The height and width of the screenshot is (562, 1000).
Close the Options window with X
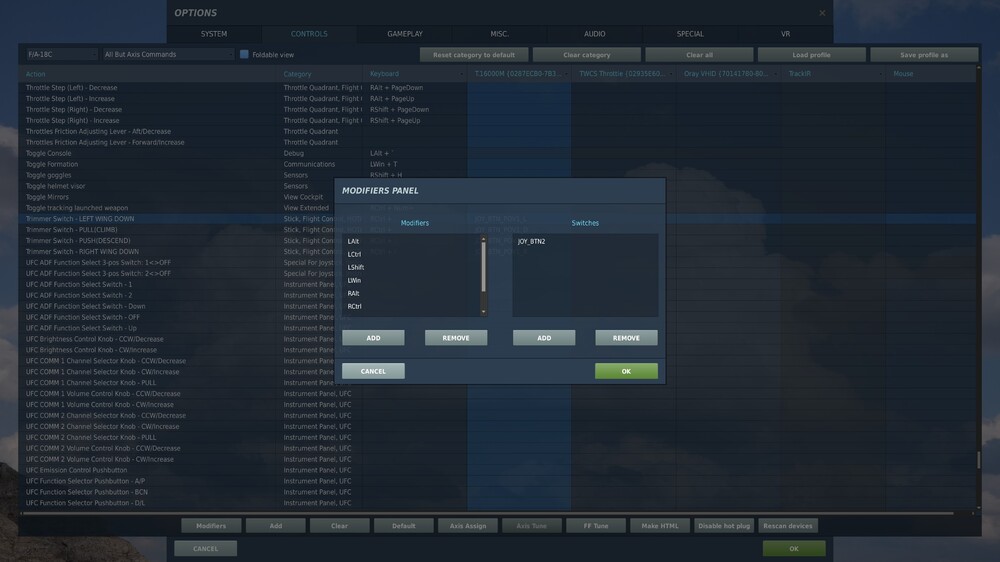822,13
